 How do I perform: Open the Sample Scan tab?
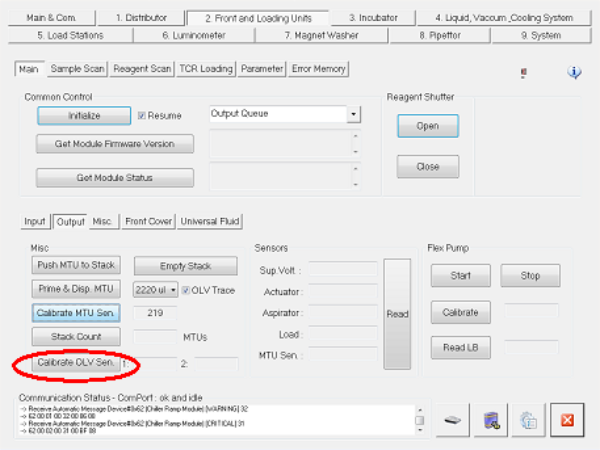(x=77, y=69)
